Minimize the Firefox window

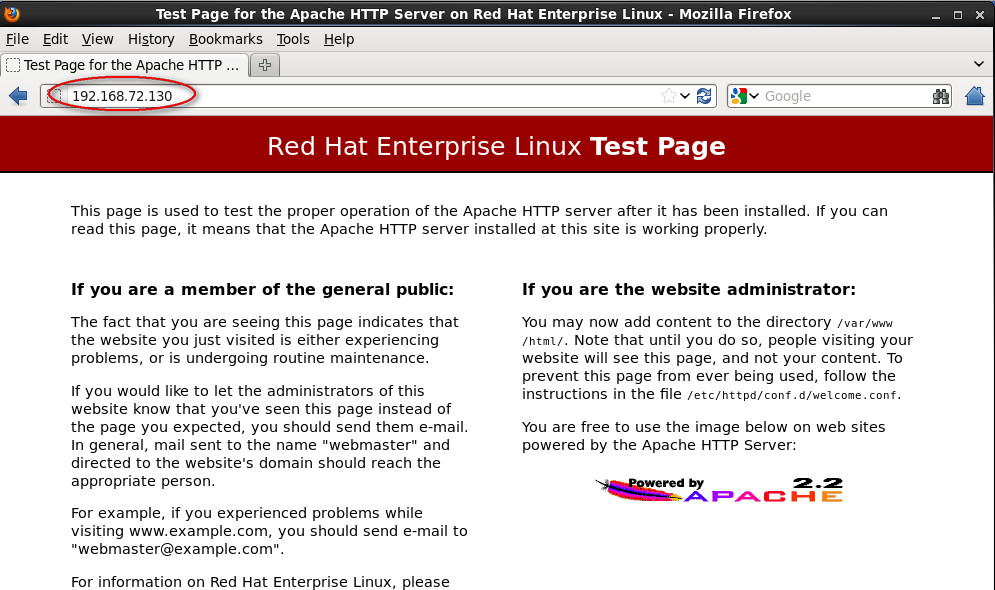pos(935,15)
